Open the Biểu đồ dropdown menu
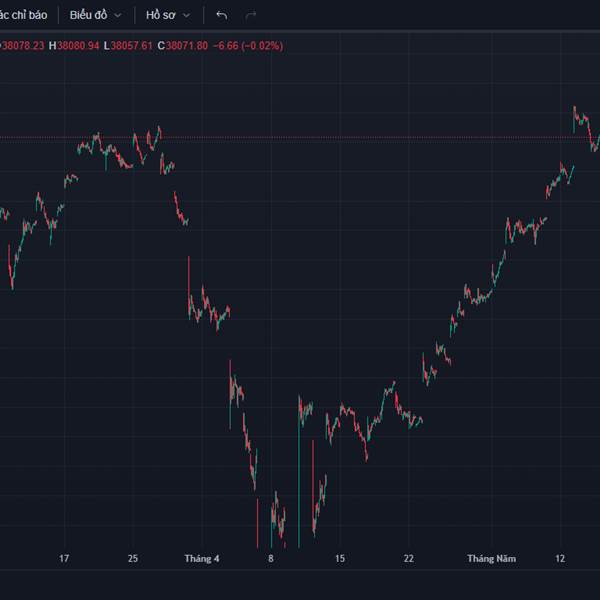The image size is (600, 600). tap(96, 15)
